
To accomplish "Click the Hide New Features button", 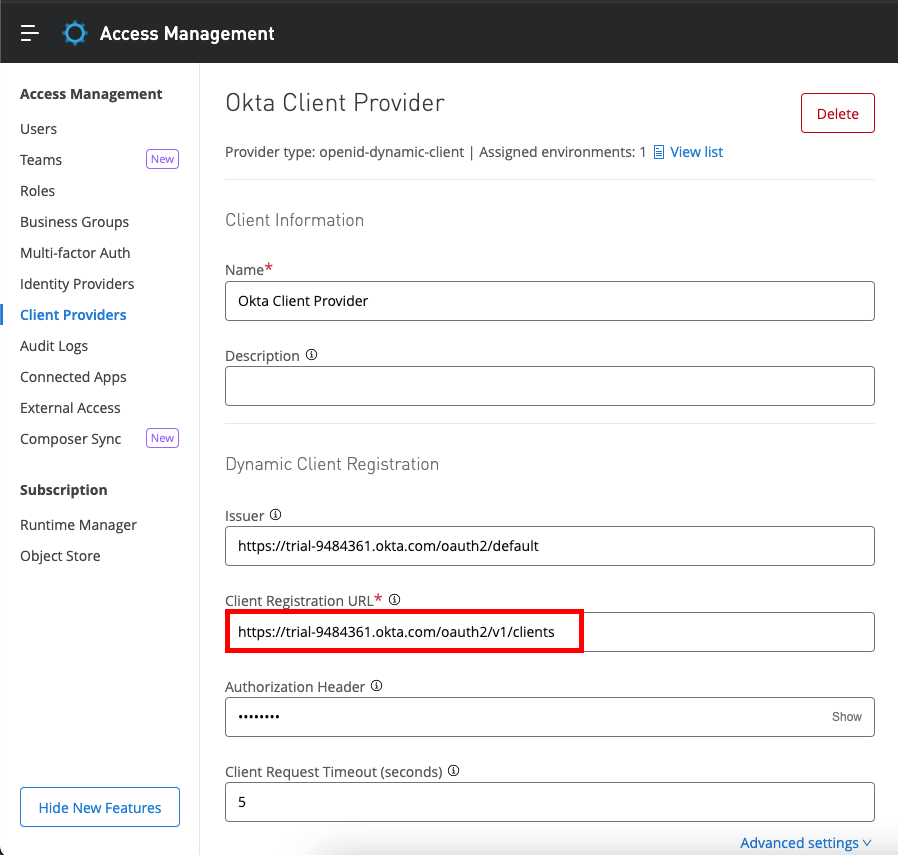I will [100, 808].
